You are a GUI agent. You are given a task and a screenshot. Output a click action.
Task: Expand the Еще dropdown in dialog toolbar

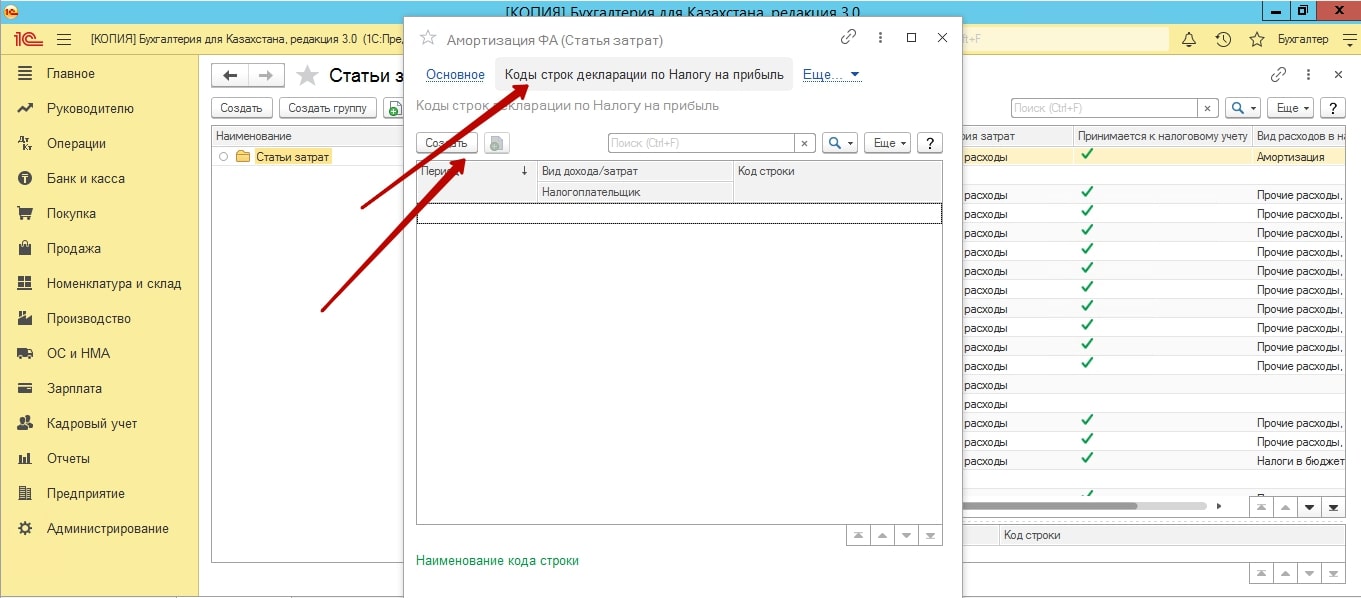coord(887,143)
